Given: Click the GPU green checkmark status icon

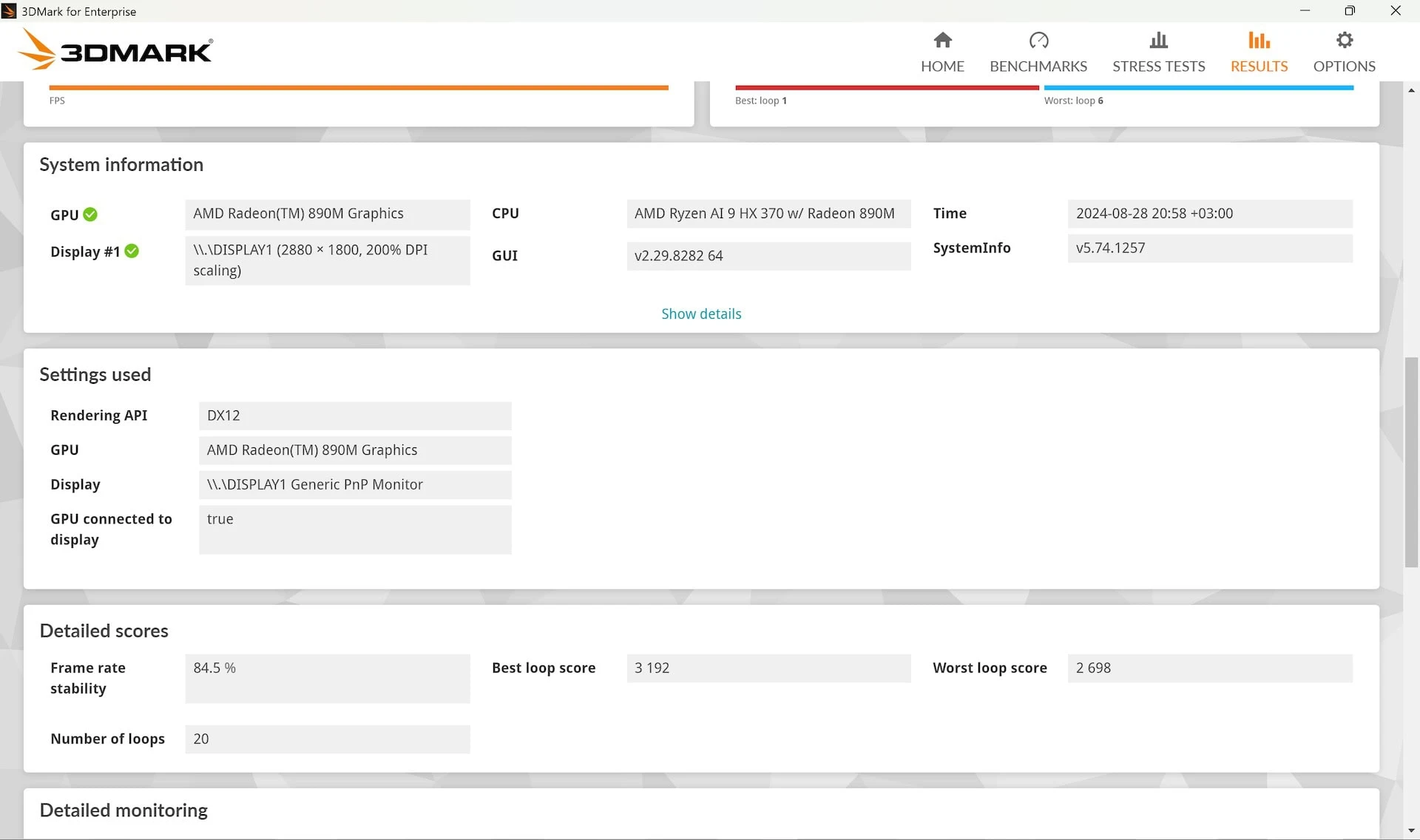Looking at the screenshot, I should coord(90,214).
